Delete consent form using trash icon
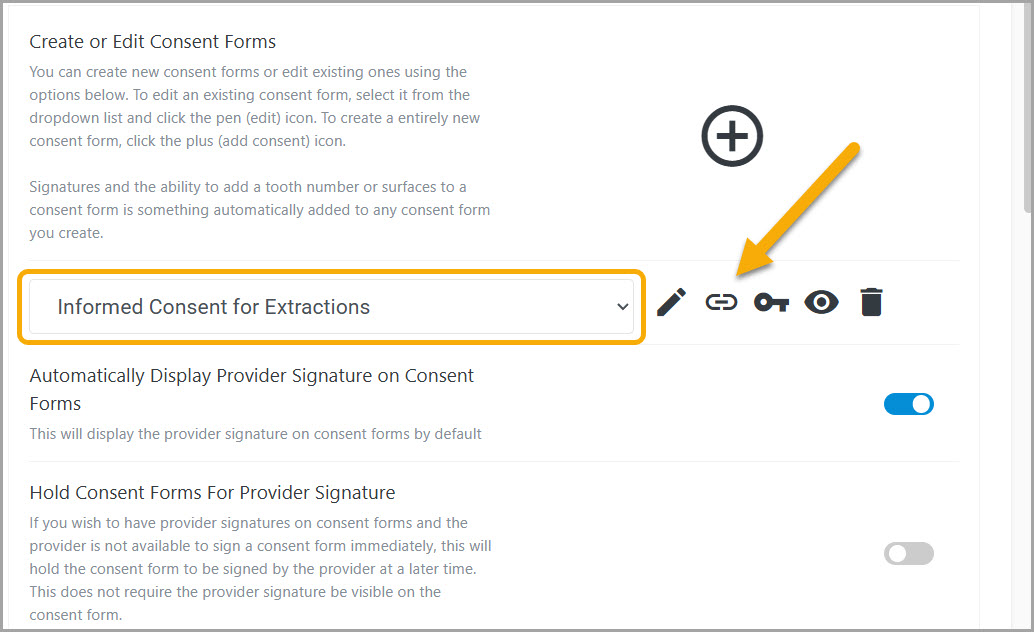 (871, 302)
